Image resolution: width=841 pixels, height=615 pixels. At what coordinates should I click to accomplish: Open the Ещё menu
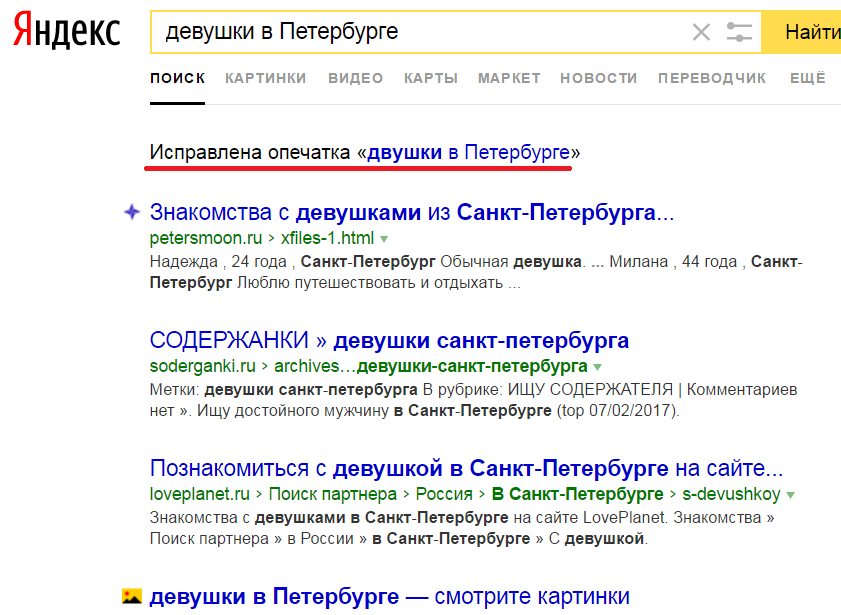tap(807, 78)
